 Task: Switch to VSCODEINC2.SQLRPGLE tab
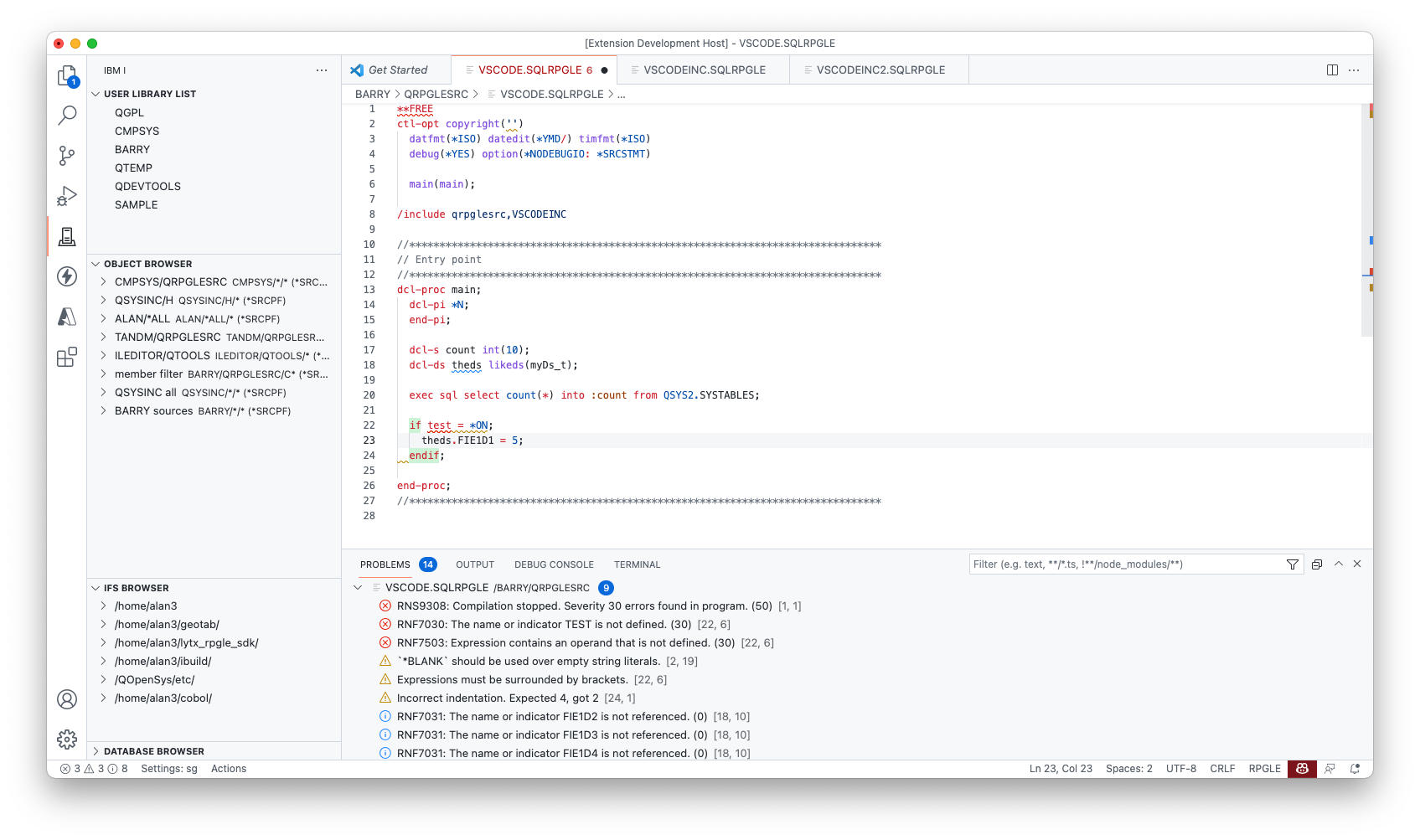[x=879, y=70]
